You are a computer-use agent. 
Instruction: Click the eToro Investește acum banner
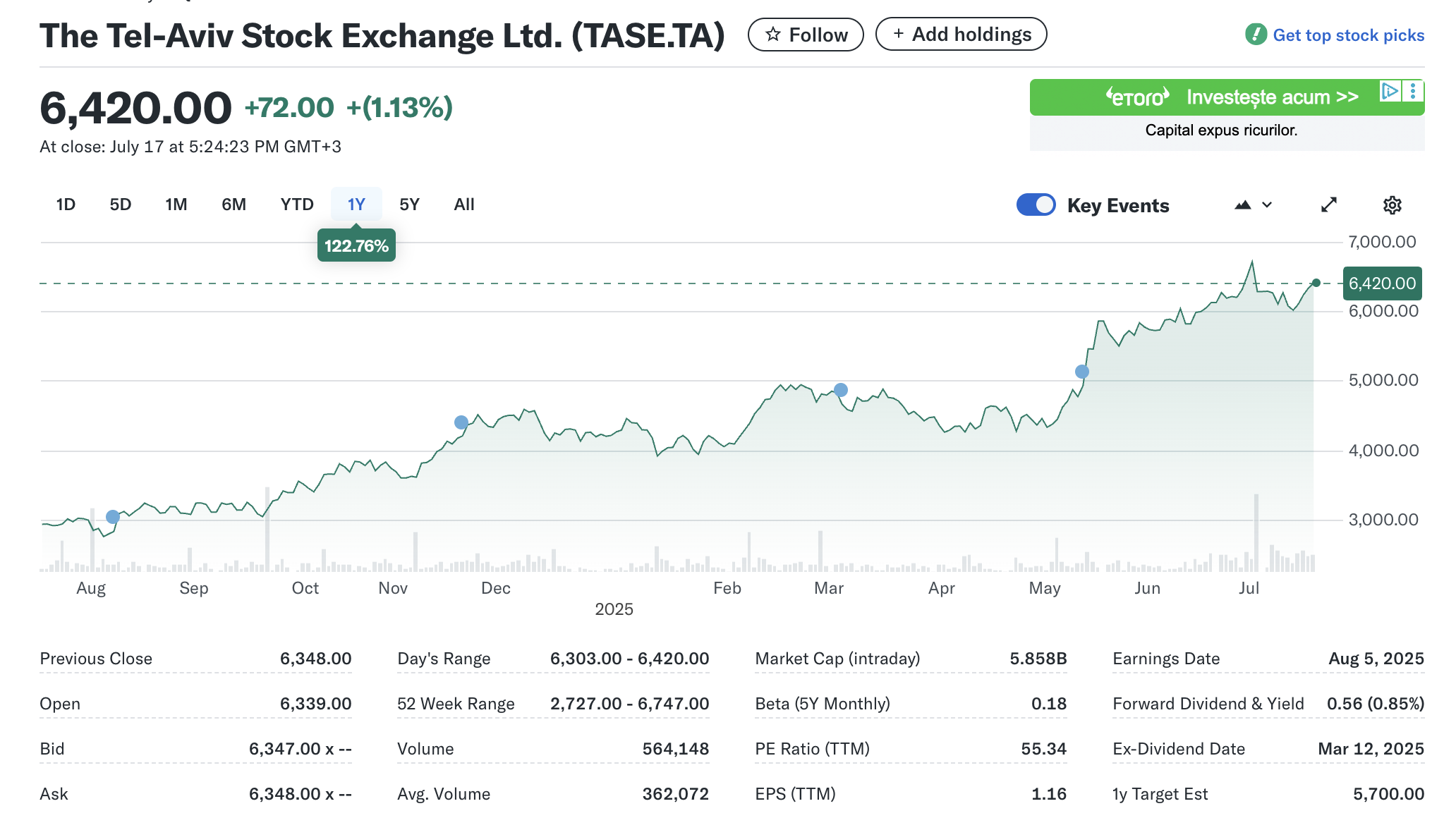pos(1227,97)
